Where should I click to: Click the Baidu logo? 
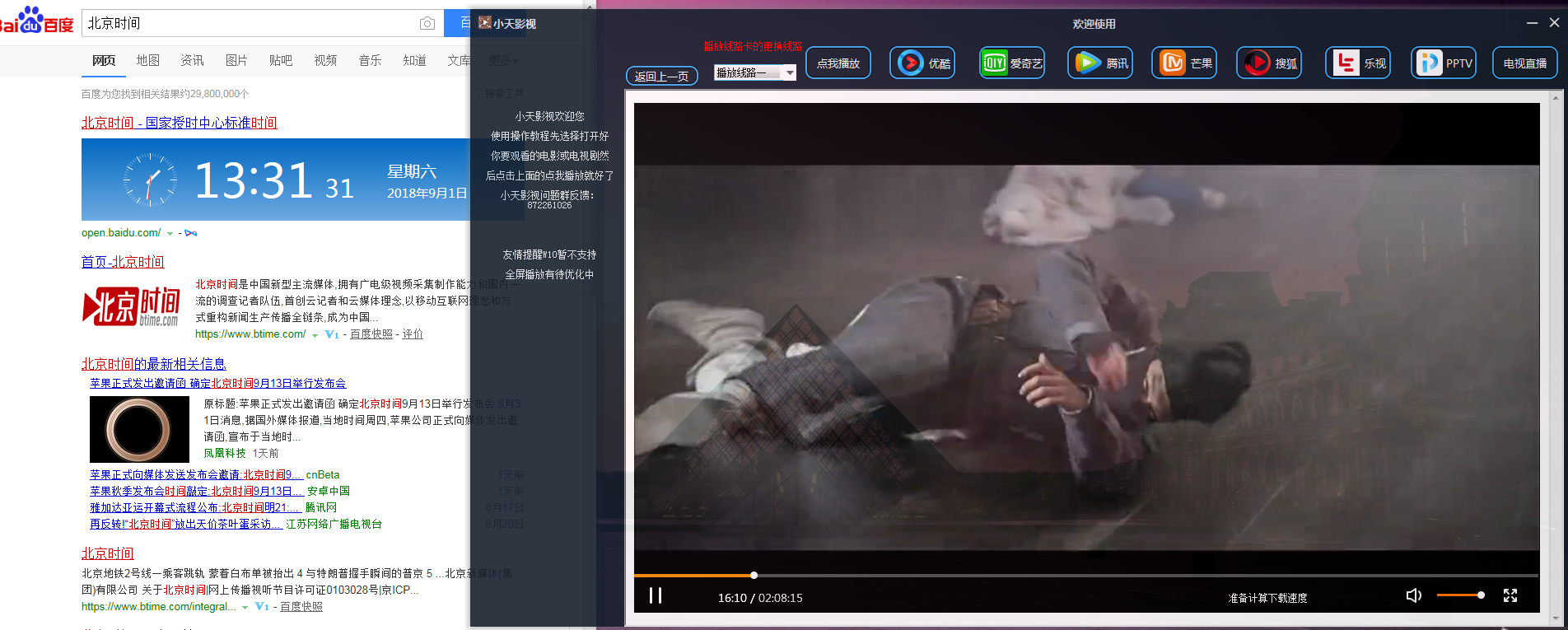click(37, 20)
